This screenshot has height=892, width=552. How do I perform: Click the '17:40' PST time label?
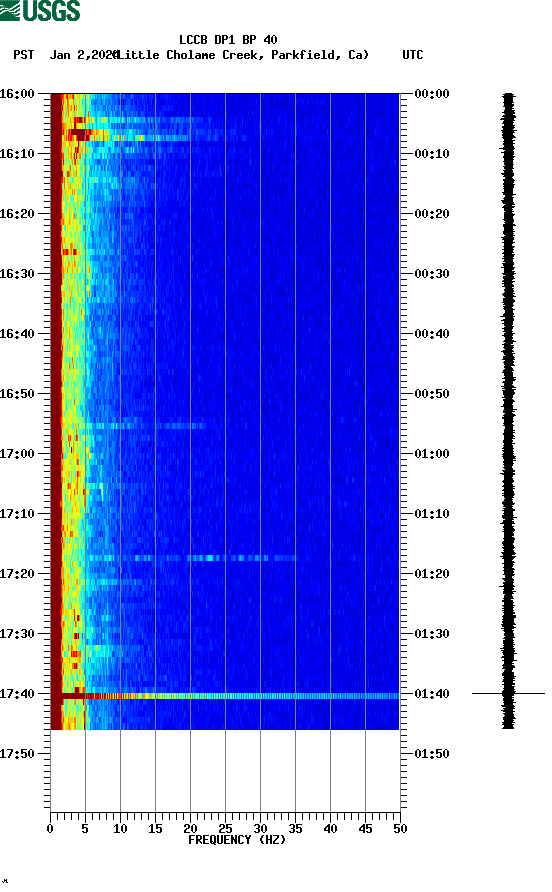point(17,694)
